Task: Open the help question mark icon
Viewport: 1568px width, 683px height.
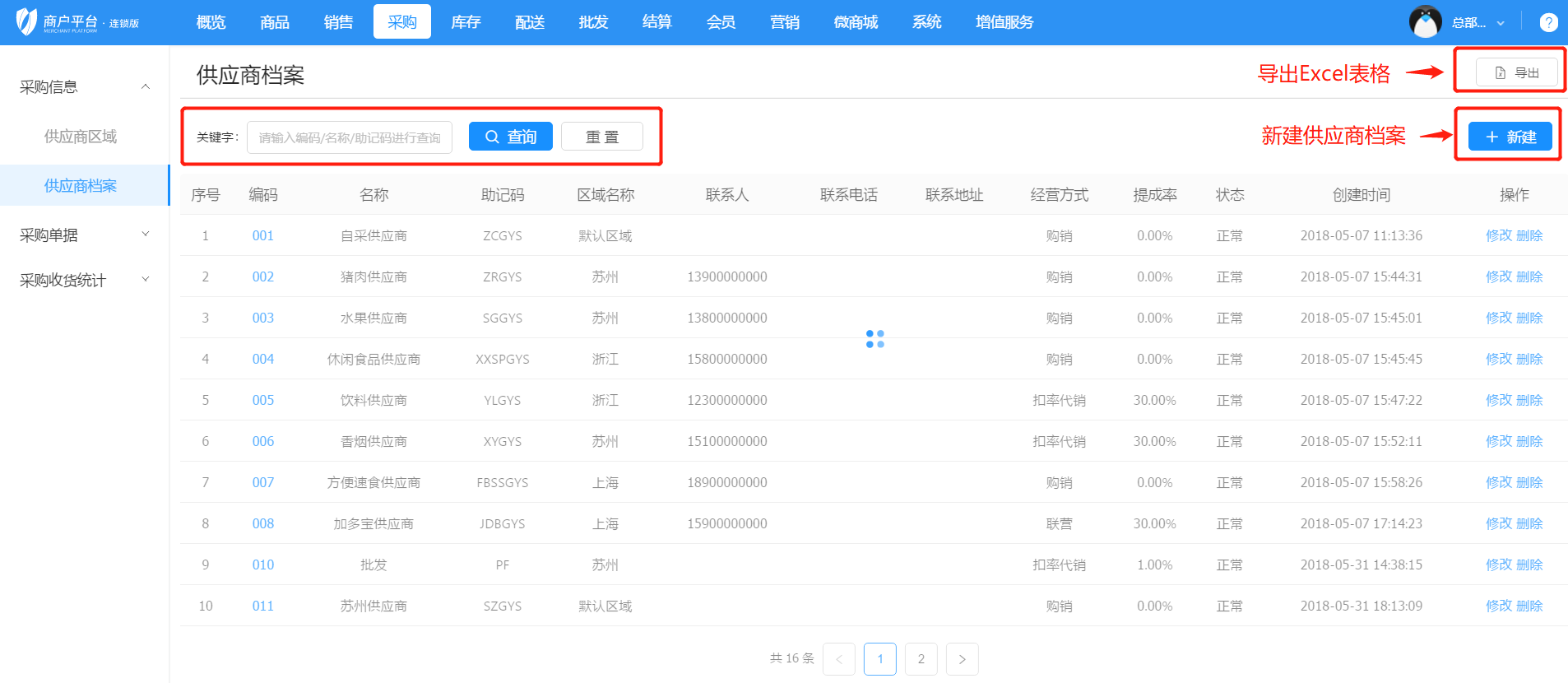Action: (1548, 22)
